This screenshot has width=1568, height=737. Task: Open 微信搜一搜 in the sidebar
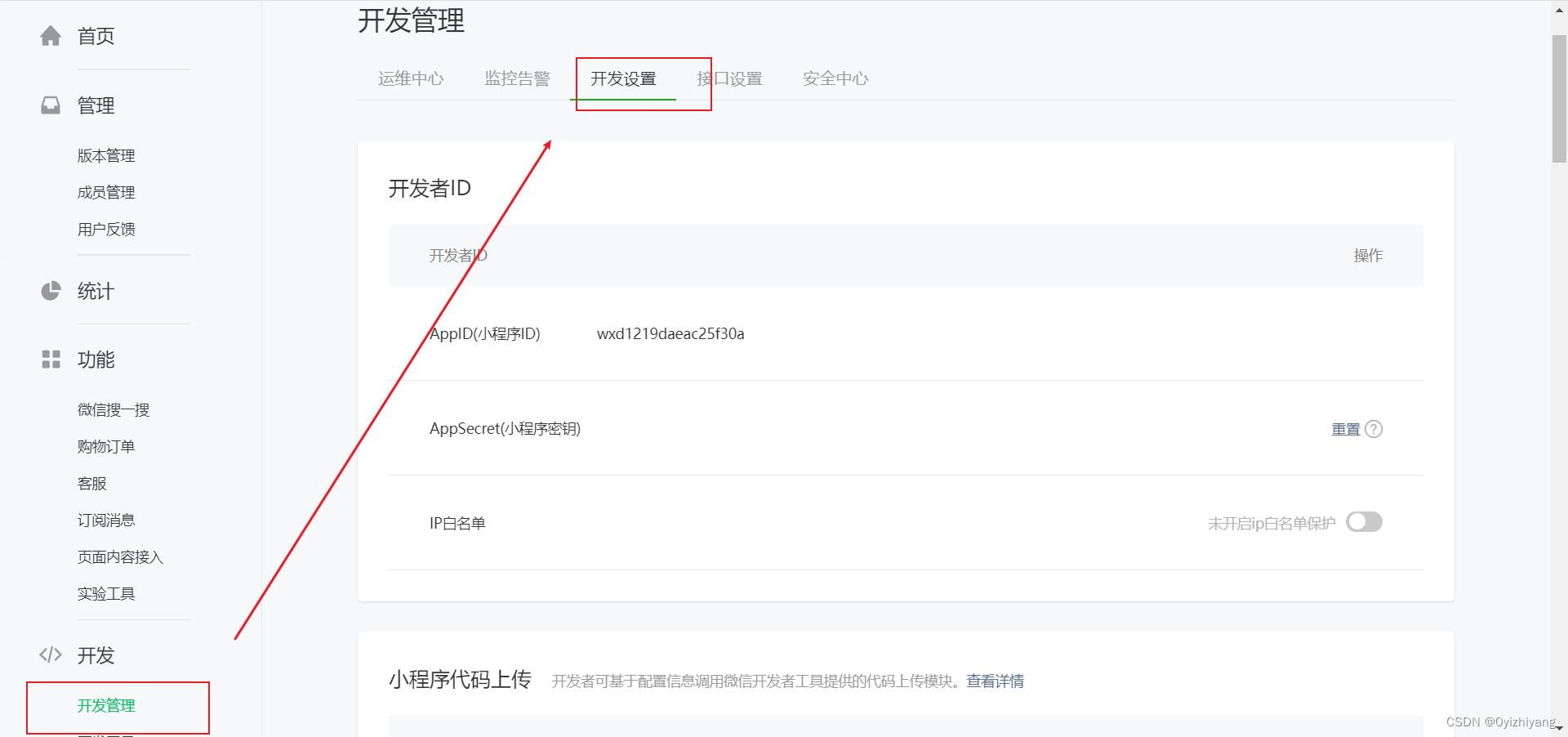click(114, 409)
